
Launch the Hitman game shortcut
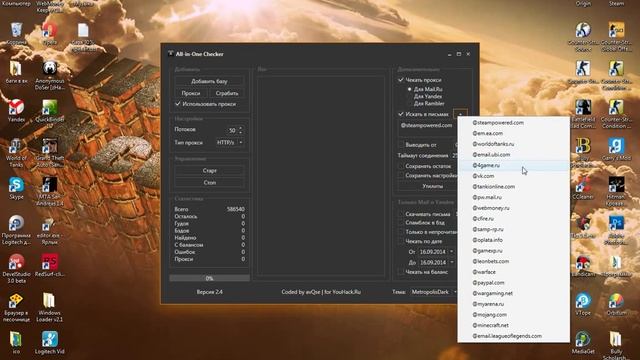point(616,191)
